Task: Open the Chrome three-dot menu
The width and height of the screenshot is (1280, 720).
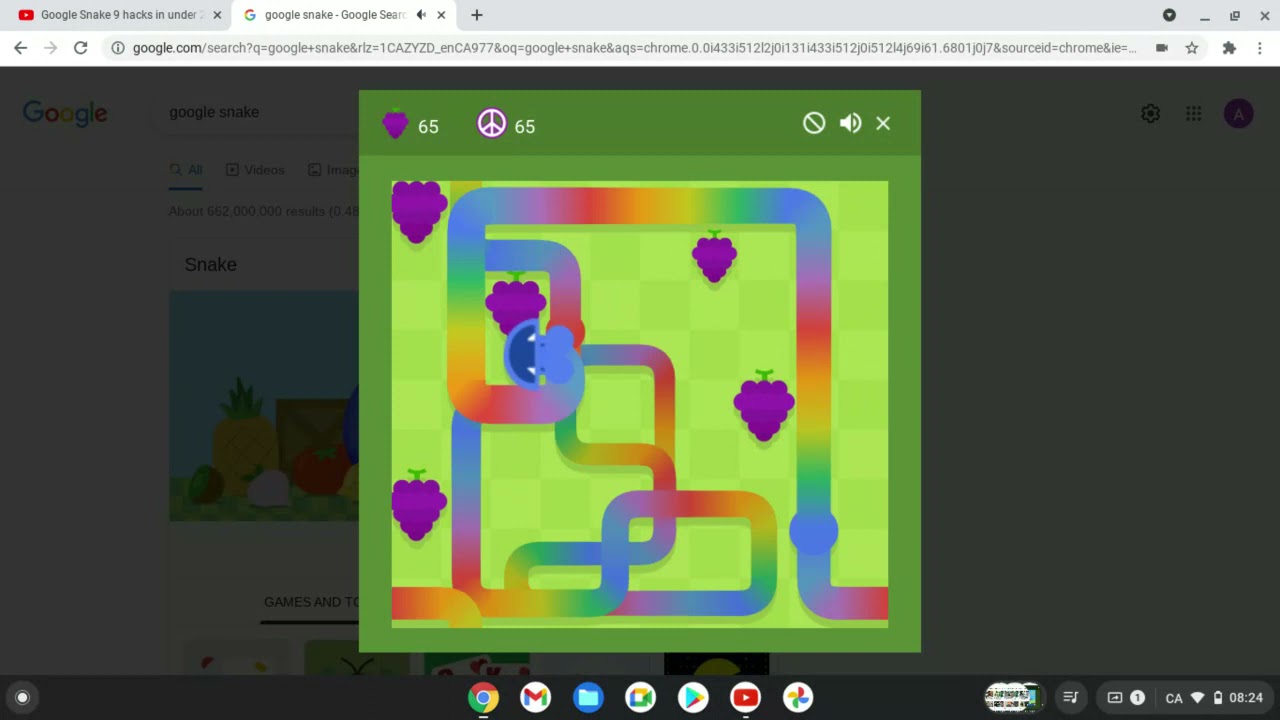Action: click(1259, 47)
